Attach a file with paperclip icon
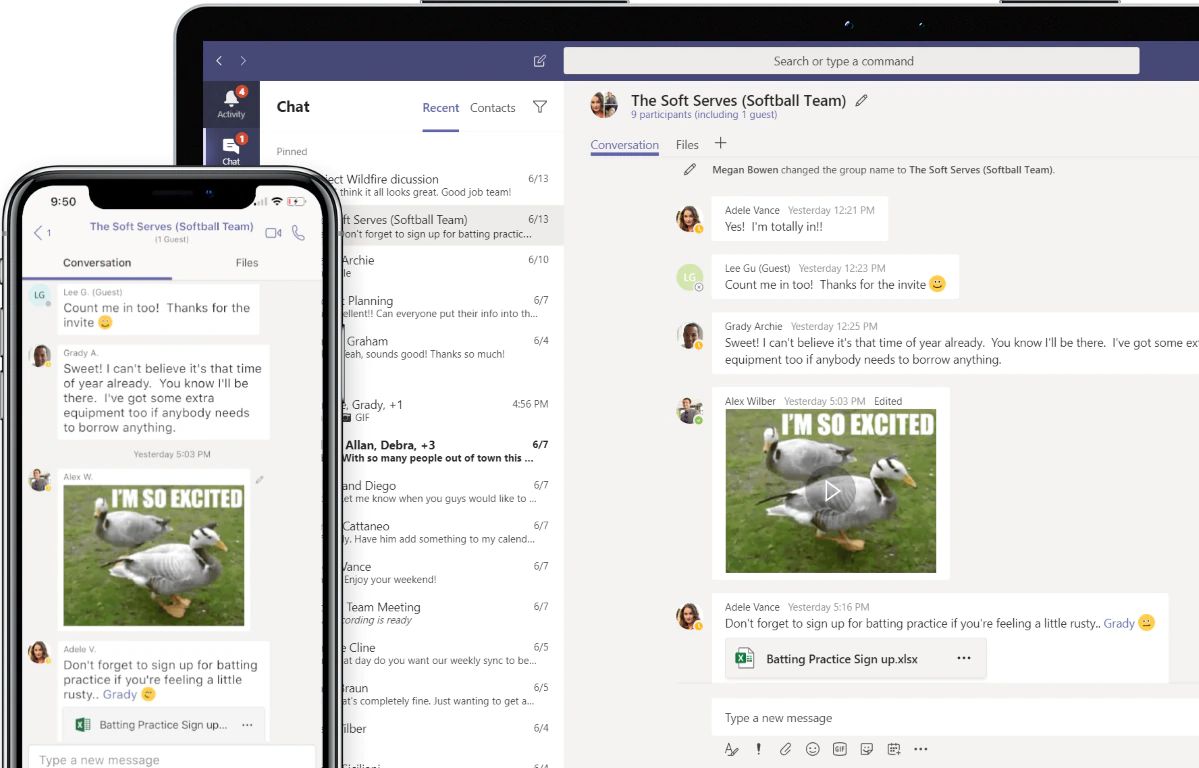Screen dimensions: 1199x768 tap(786, 749)
